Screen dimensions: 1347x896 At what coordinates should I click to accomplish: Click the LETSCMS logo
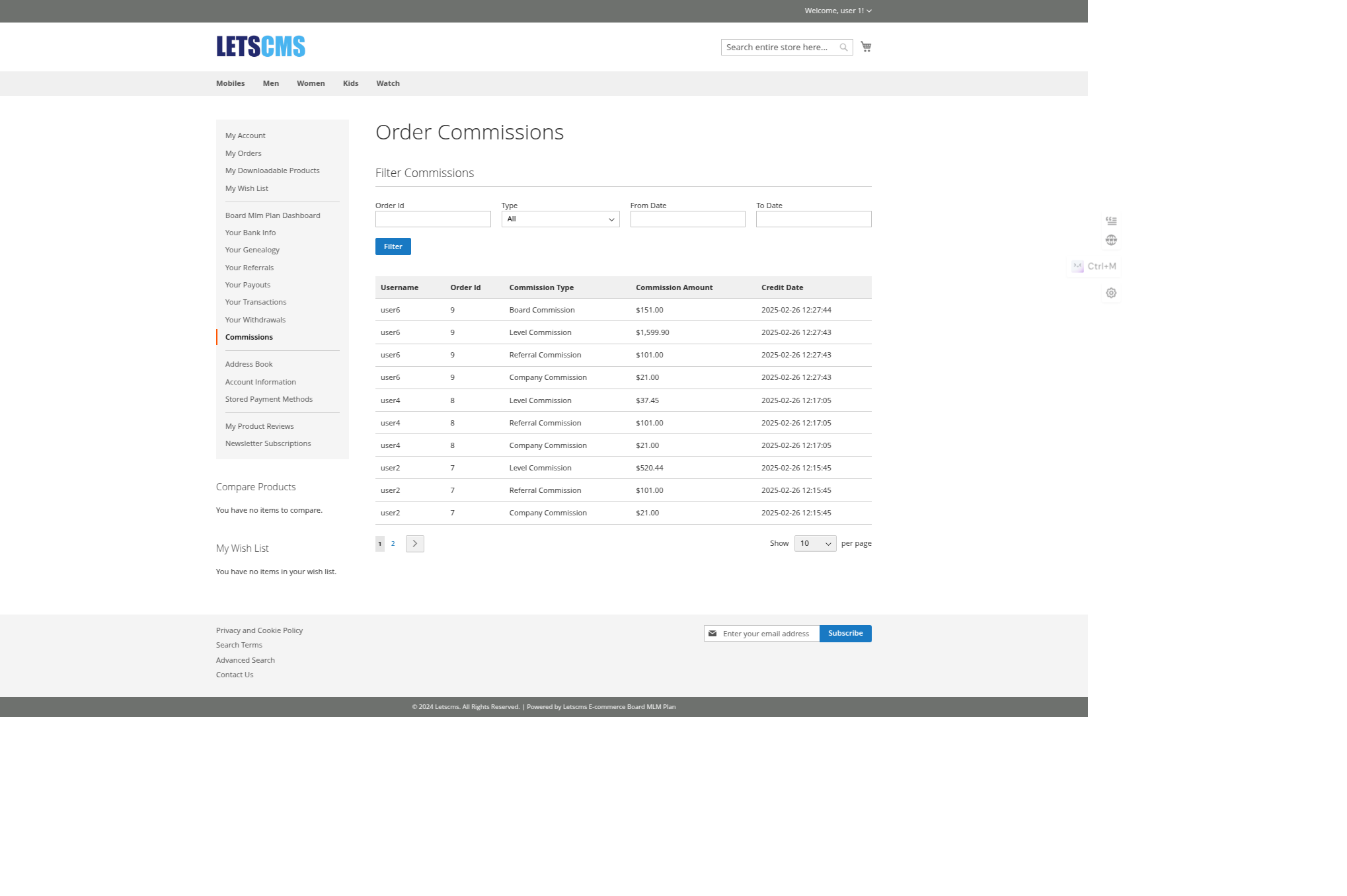click(260, 46)
